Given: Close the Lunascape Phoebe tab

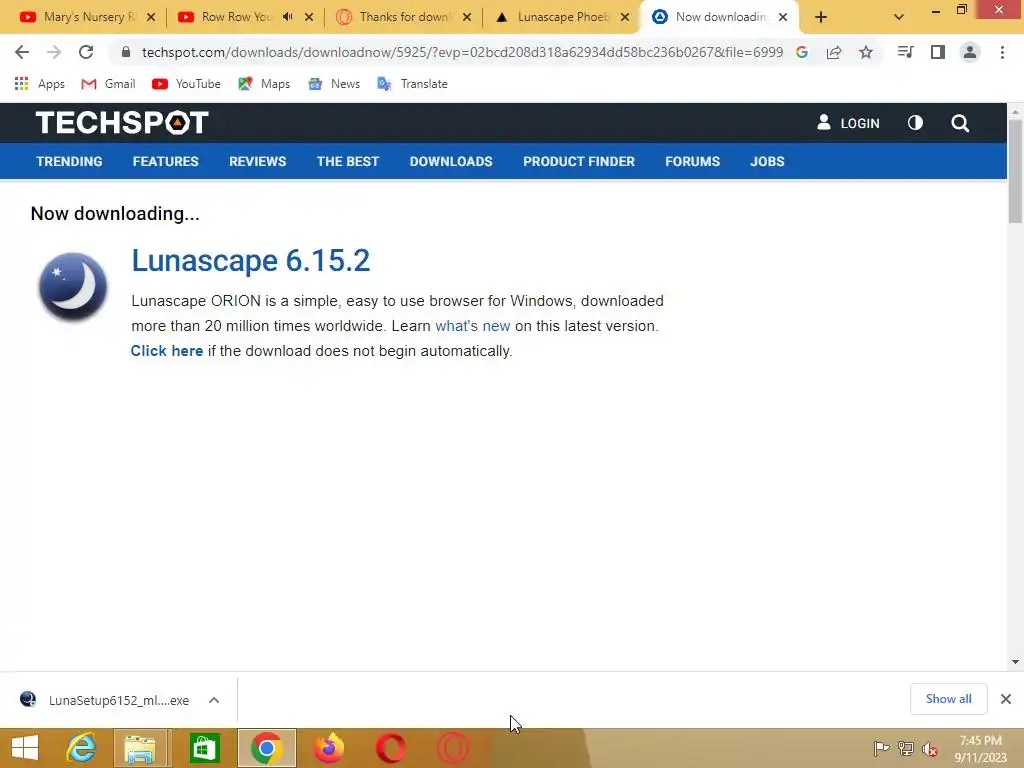Looking at the screenshot, I should [x=625, y=17].
